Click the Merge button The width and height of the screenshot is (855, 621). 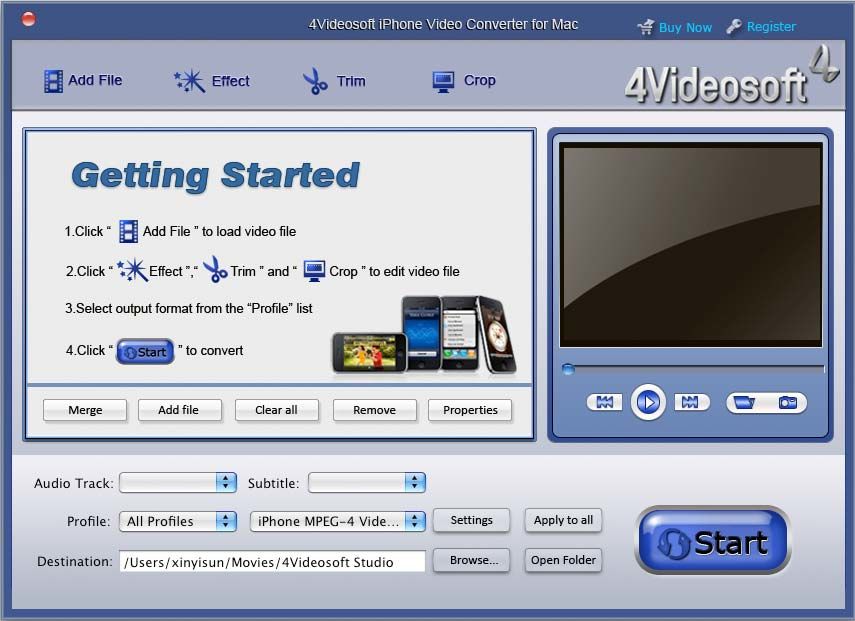point(85,410)
